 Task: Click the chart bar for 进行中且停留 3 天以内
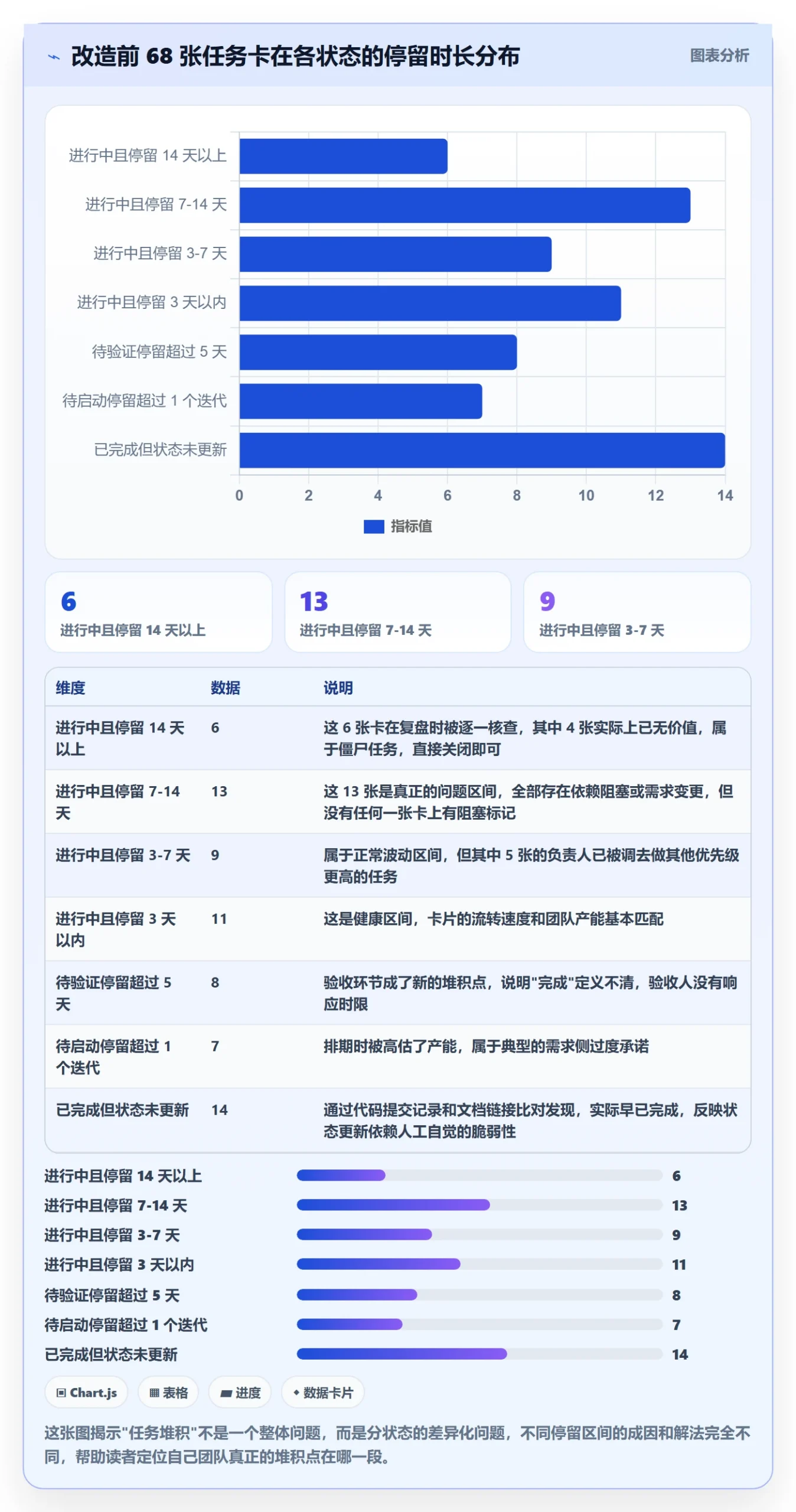pyautogui.click(x=430, y=303)
